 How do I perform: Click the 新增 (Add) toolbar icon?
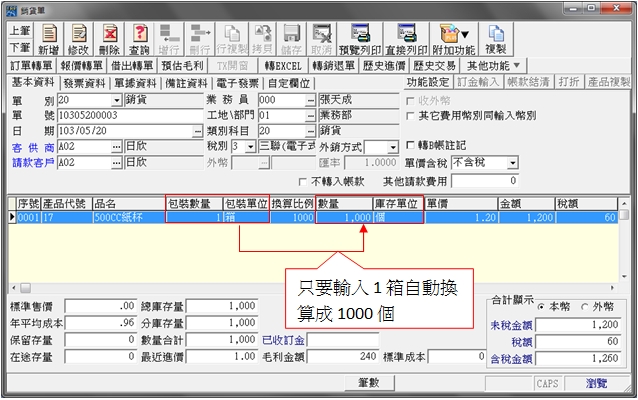pos(48,39)
